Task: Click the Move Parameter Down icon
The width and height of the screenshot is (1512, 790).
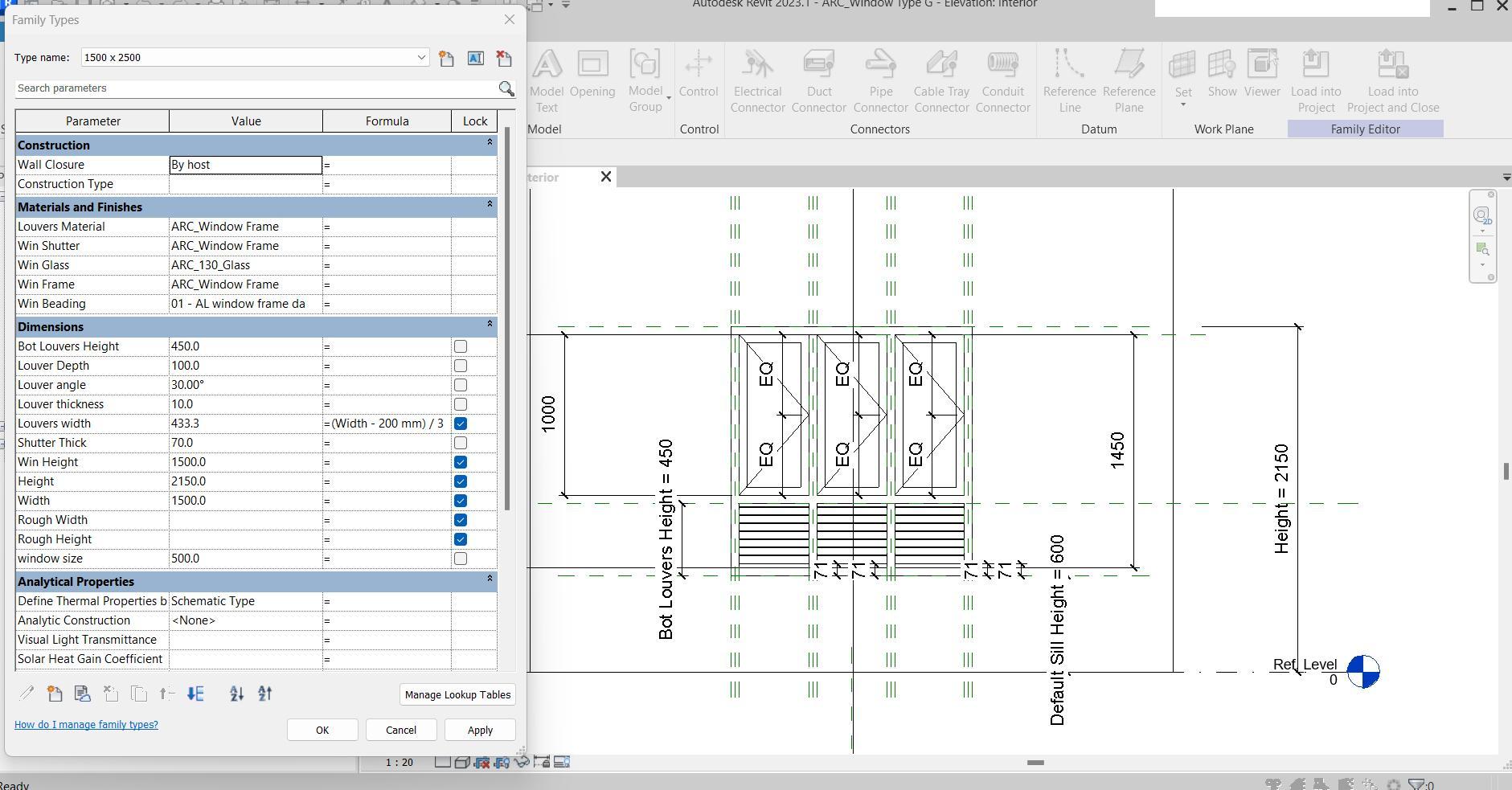Action: click(195, 694)
